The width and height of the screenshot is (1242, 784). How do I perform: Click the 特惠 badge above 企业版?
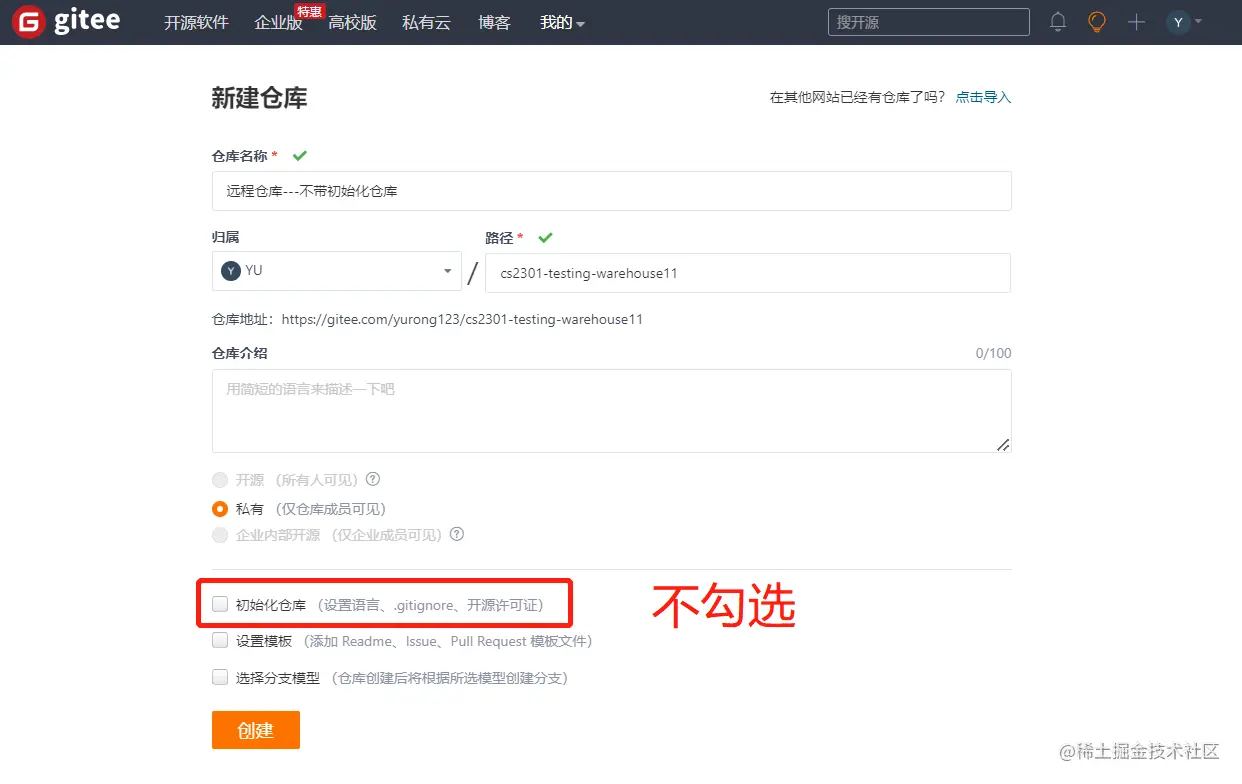(x=309, y=11)
